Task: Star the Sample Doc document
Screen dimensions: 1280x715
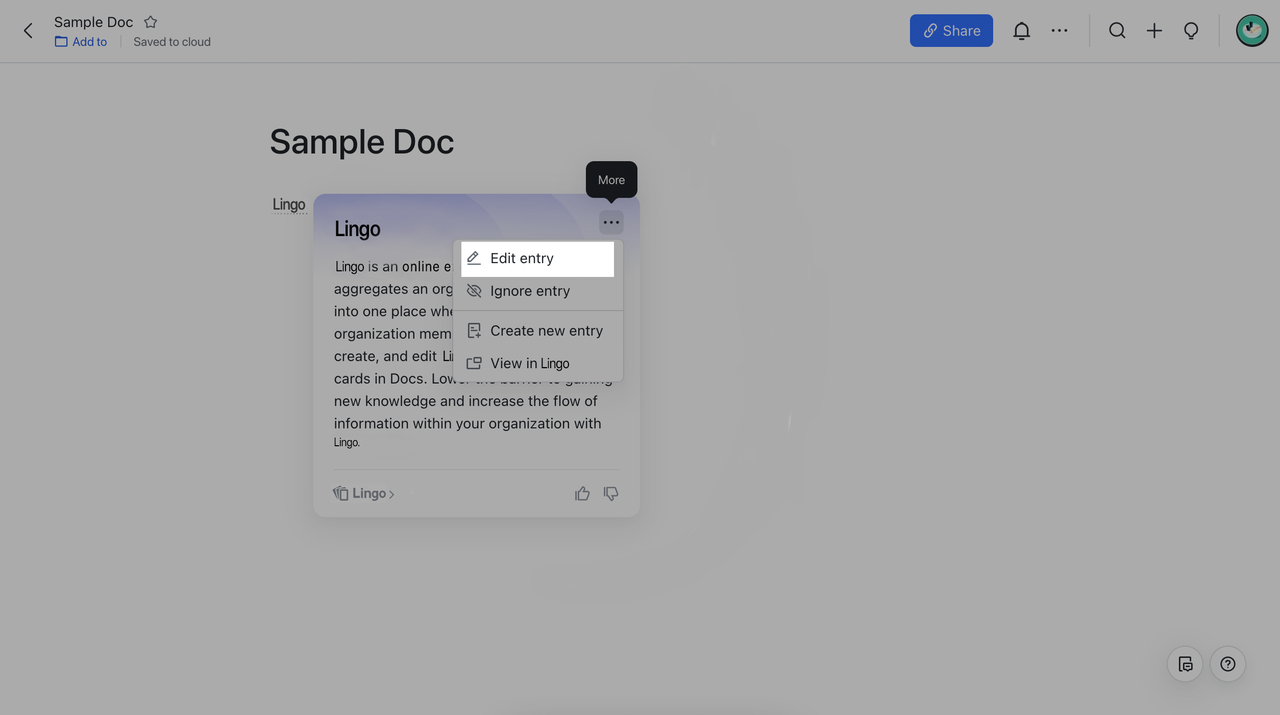Action: (x=150, y=22)
